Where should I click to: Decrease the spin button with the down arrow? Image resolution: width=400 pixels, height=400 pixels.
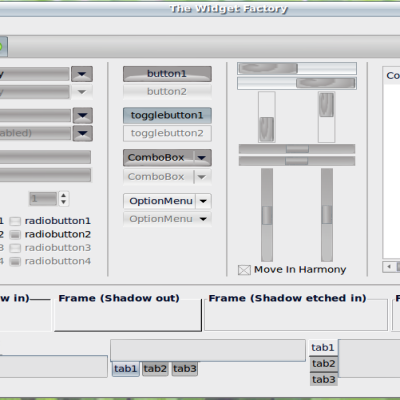coord(64,203)
